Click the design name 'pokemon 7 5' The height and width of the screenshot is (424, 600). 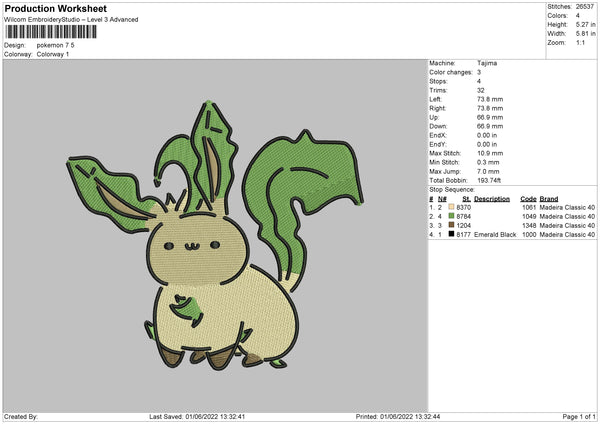pyautogui.click(x=55, y=45)
